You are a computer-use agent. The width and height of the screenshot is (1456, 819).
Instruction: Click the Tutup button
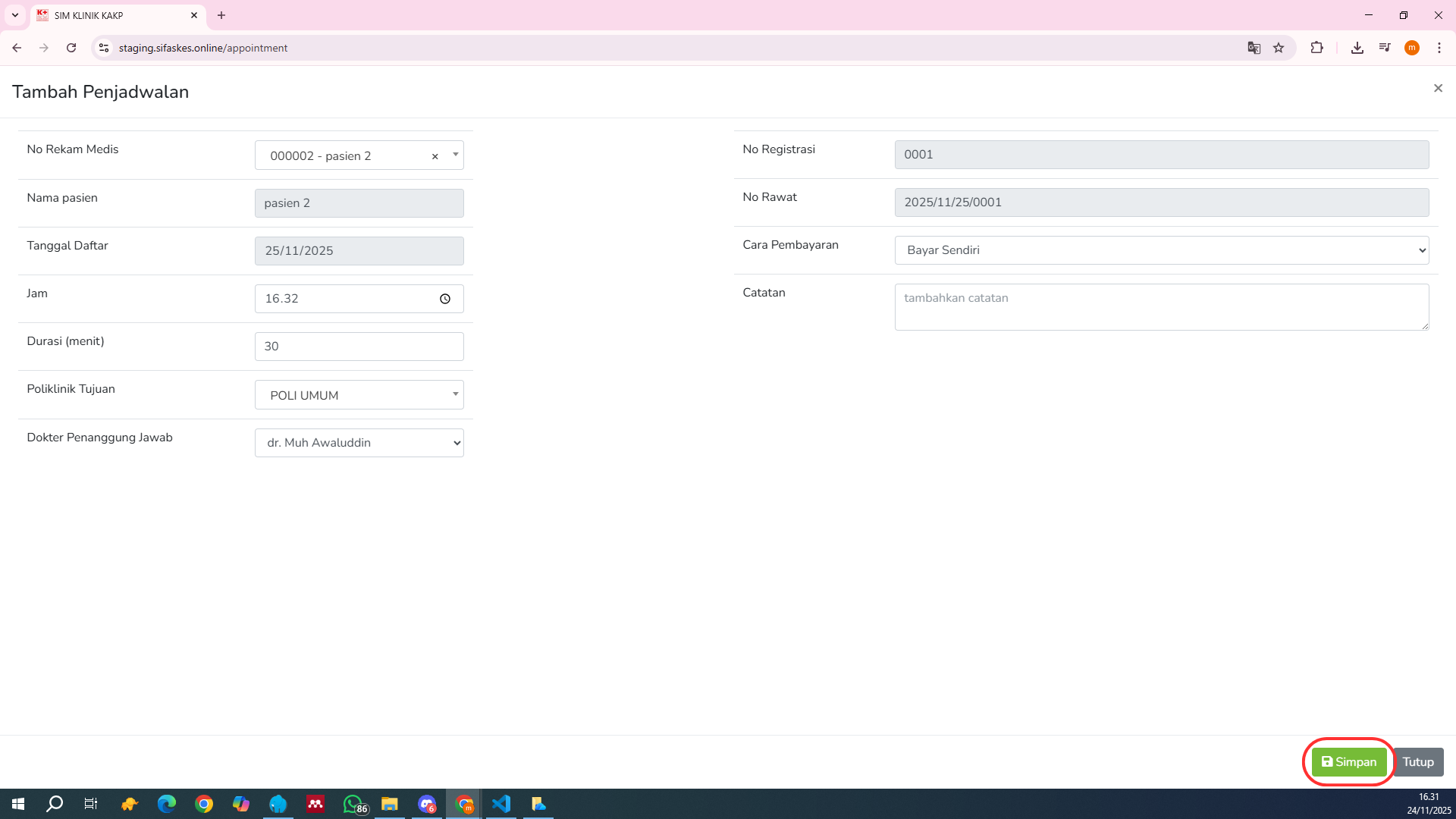click(x=1417, y=762)
